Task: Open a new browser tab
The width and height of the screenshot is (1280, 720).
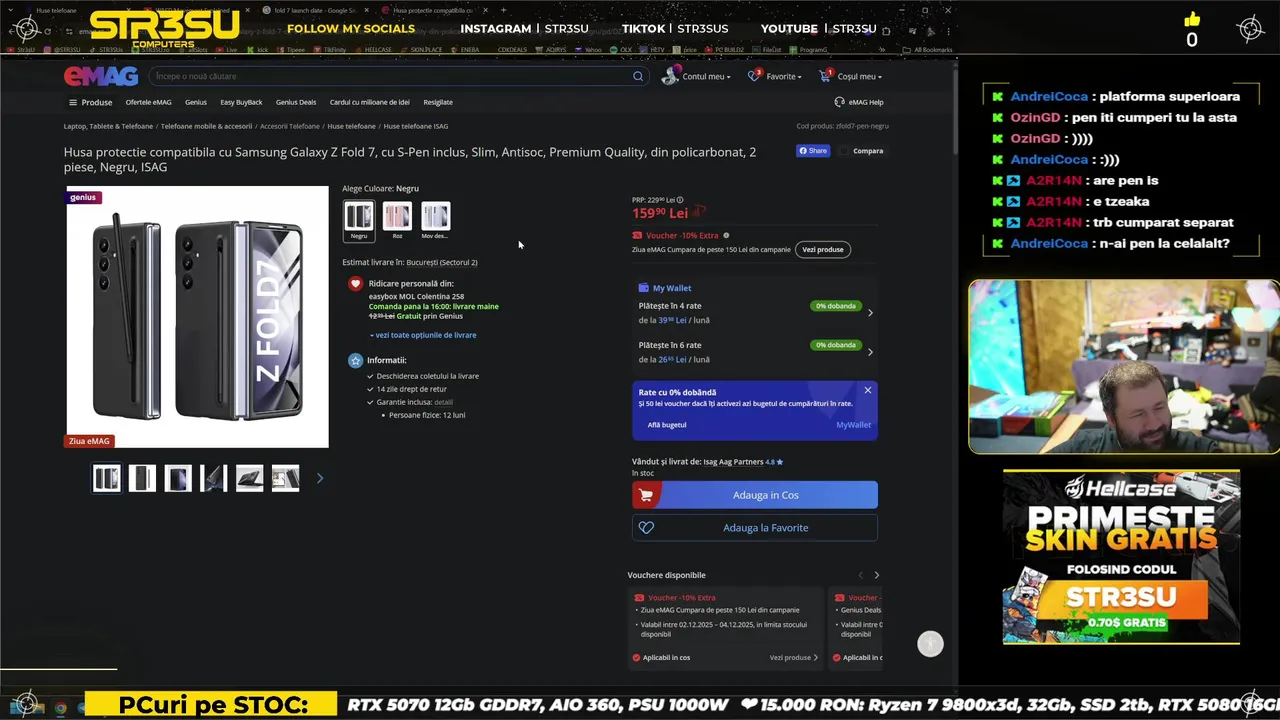Action: click(502, 10)
